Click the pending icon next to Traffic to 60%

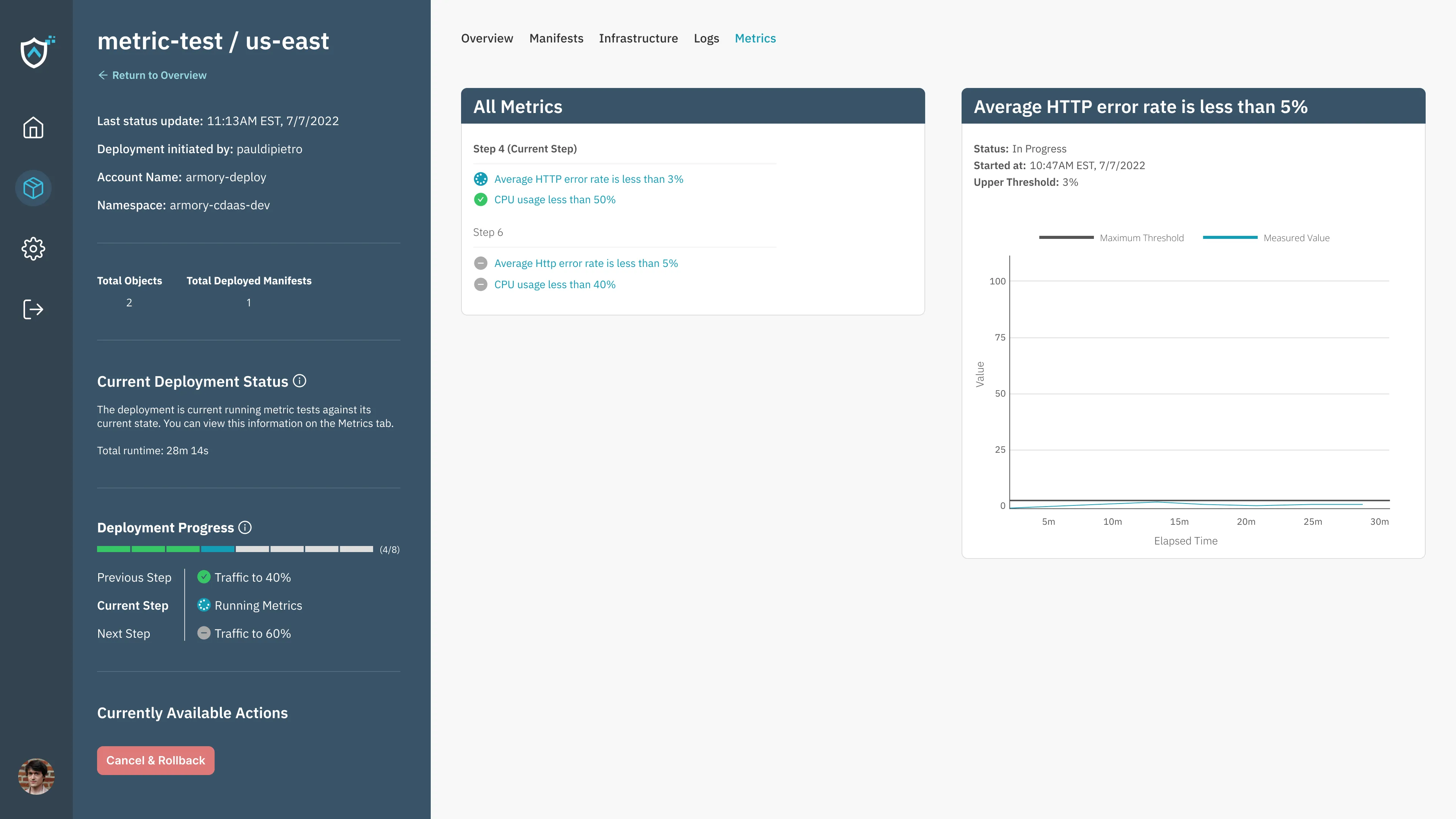click(x=204, y=633)
